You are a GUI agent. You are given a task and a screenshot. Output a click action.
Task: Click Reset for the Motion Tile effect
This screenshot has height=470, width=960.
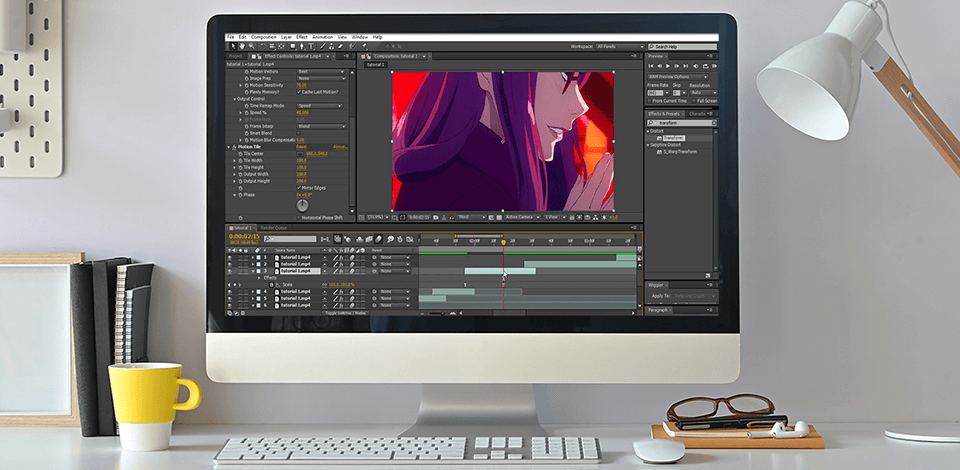pyautogui.click(x=301, y=147)
